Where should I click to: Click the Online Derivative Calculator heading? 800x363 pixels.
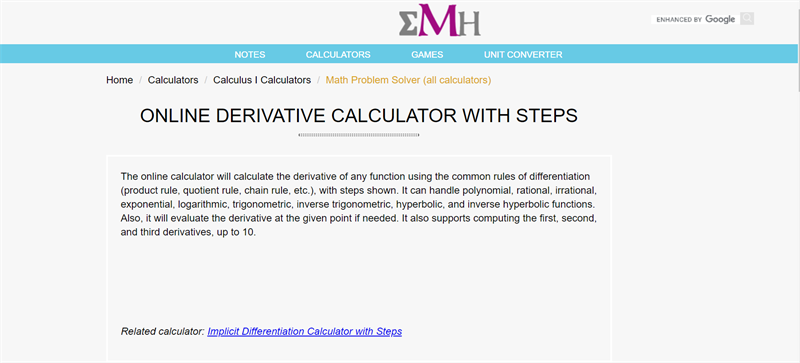[359, 116]
